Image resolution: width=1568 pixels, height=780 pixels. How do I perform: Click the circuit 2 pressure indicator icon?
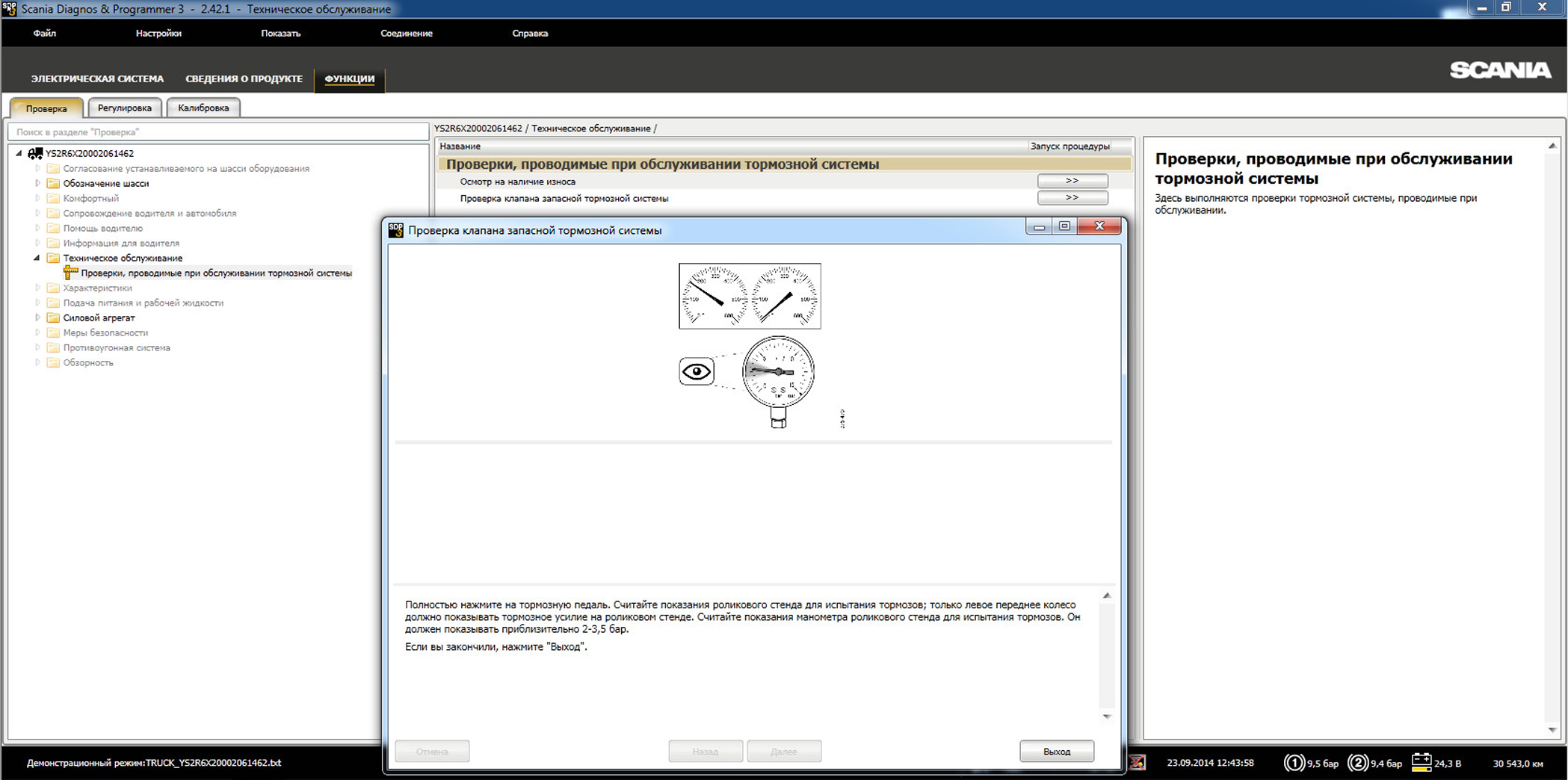coord(1357,763)
